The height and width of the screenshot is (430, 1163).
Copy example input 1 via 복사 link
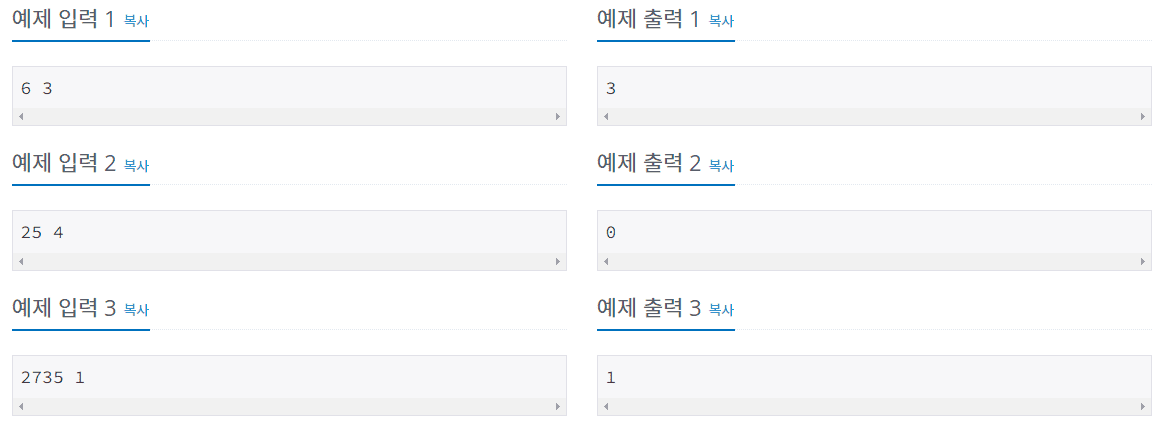[x=136, y=21]
